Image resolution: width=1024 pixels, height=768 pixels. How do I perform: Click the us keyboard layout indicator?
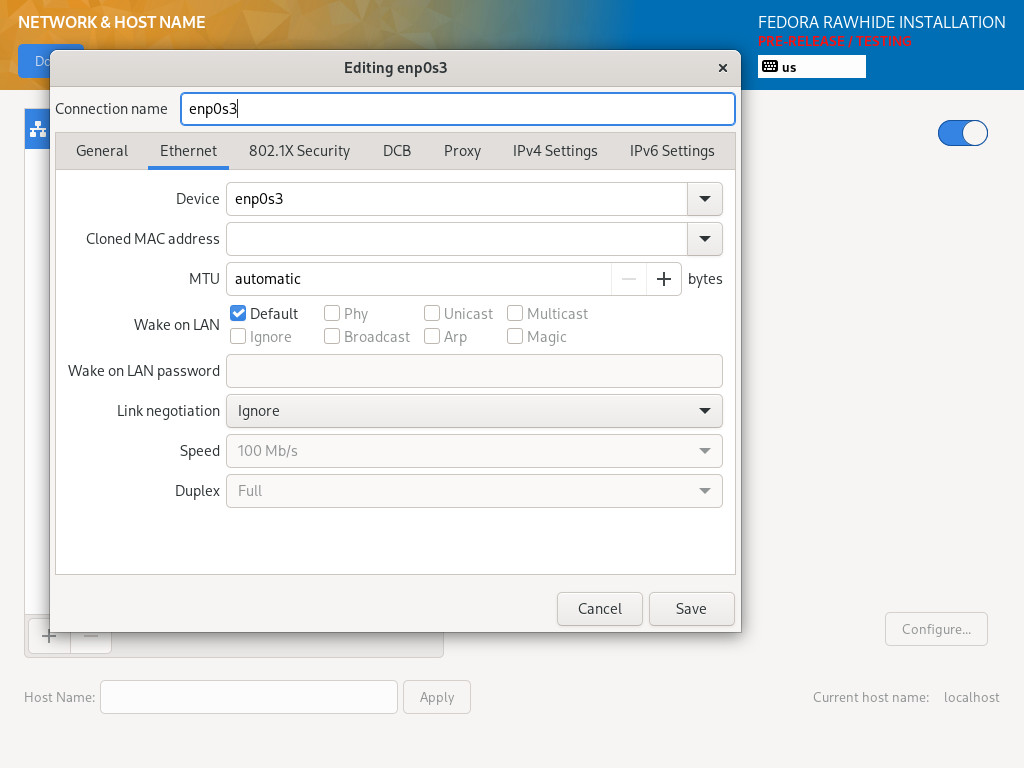coord(812,67)
